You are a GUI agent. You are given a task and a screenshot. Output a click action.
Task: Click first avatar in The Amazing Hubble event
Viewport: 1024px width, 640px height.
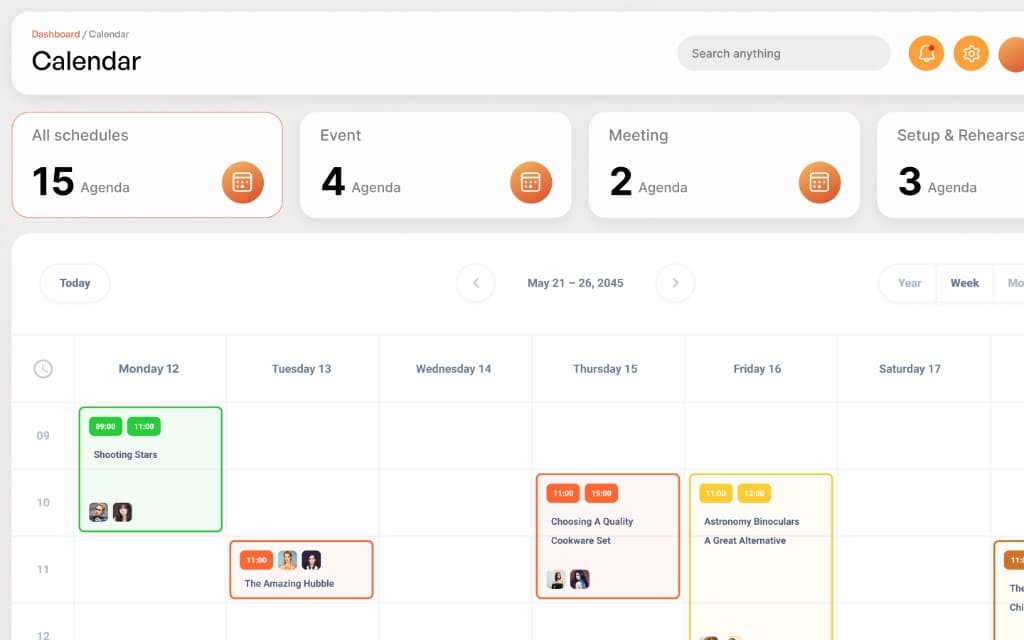point(287,560)
